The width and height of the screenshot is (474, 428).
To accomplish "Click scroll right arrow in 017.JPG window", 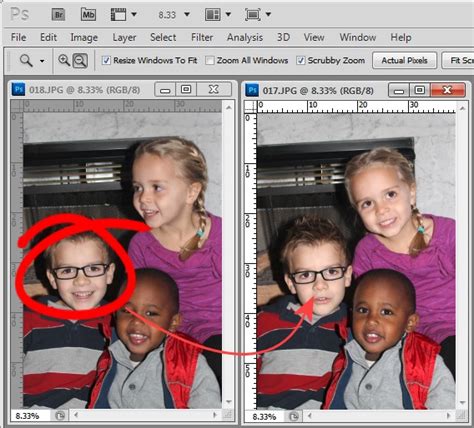I will pos(449,416).
